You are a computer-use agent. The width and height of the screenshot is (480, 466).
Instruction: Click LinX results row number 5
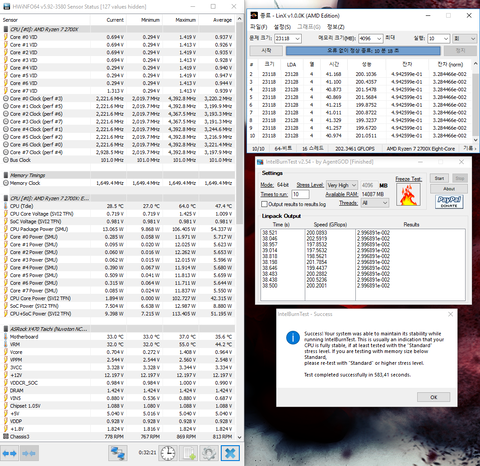point(361,97)
